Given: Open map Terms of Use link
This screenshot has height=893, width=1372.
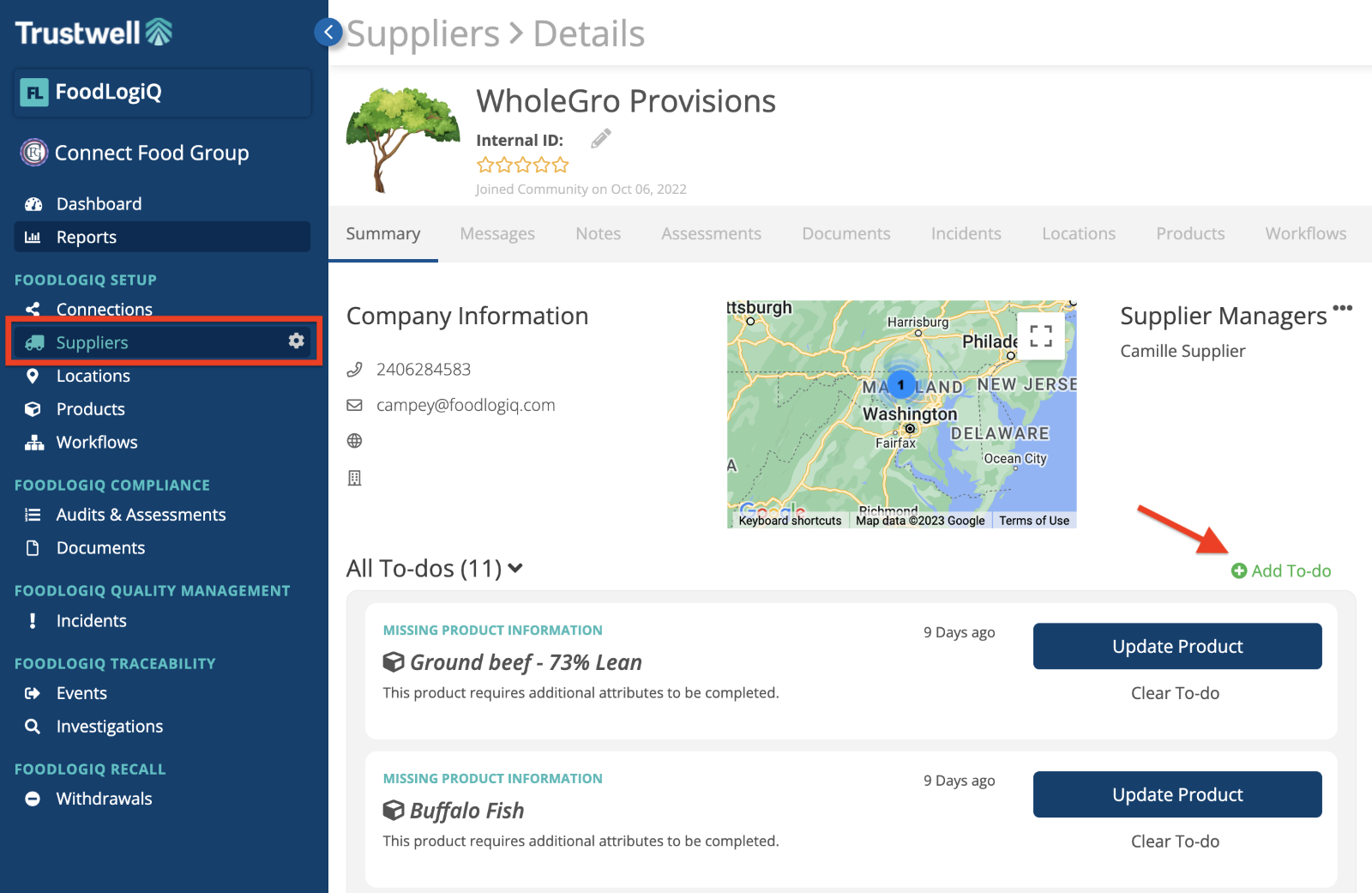Looking at the screenshot, I should point(1034,521).
